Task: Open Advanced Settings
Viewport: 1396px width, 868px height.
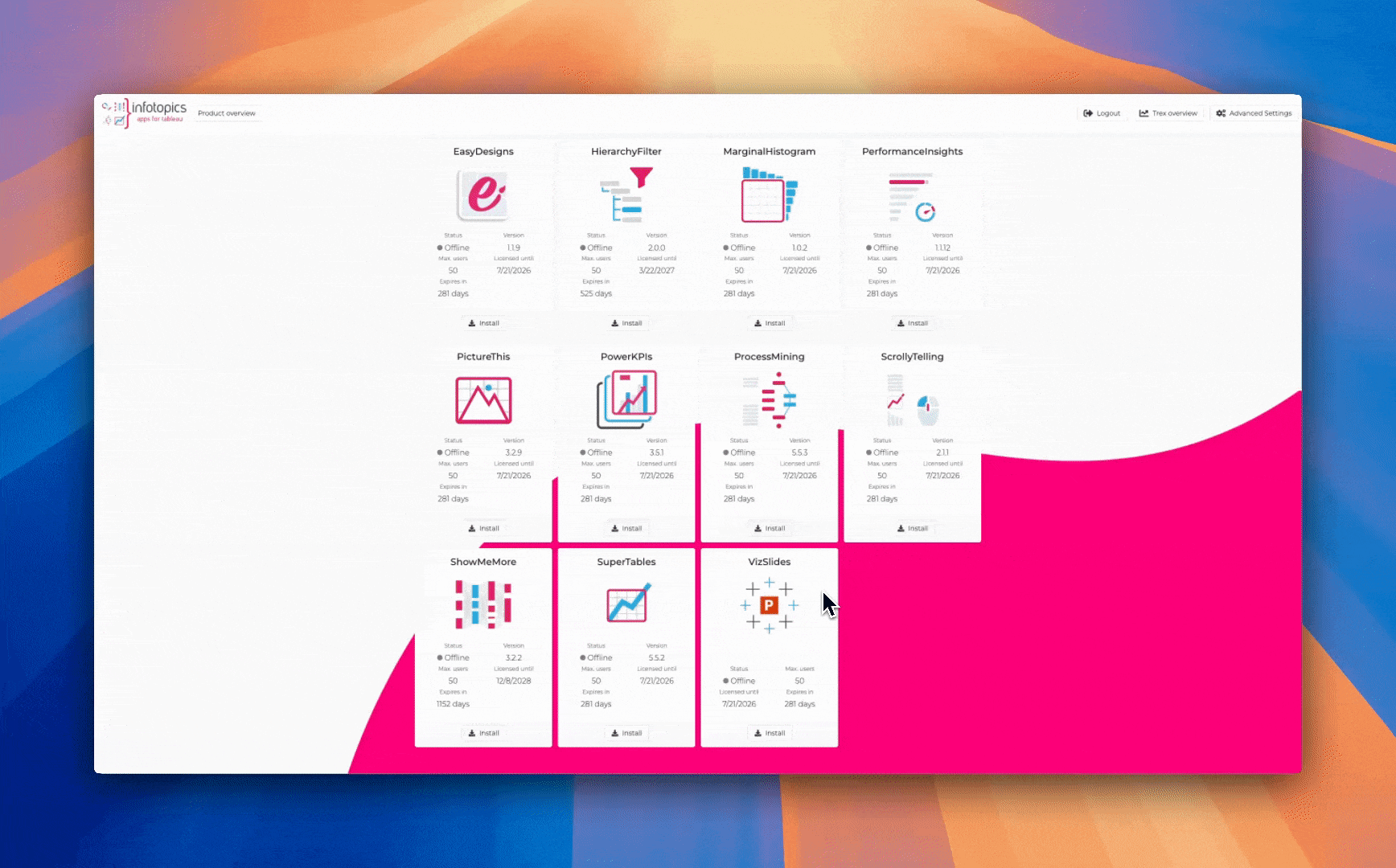Action: point(1254,113)
